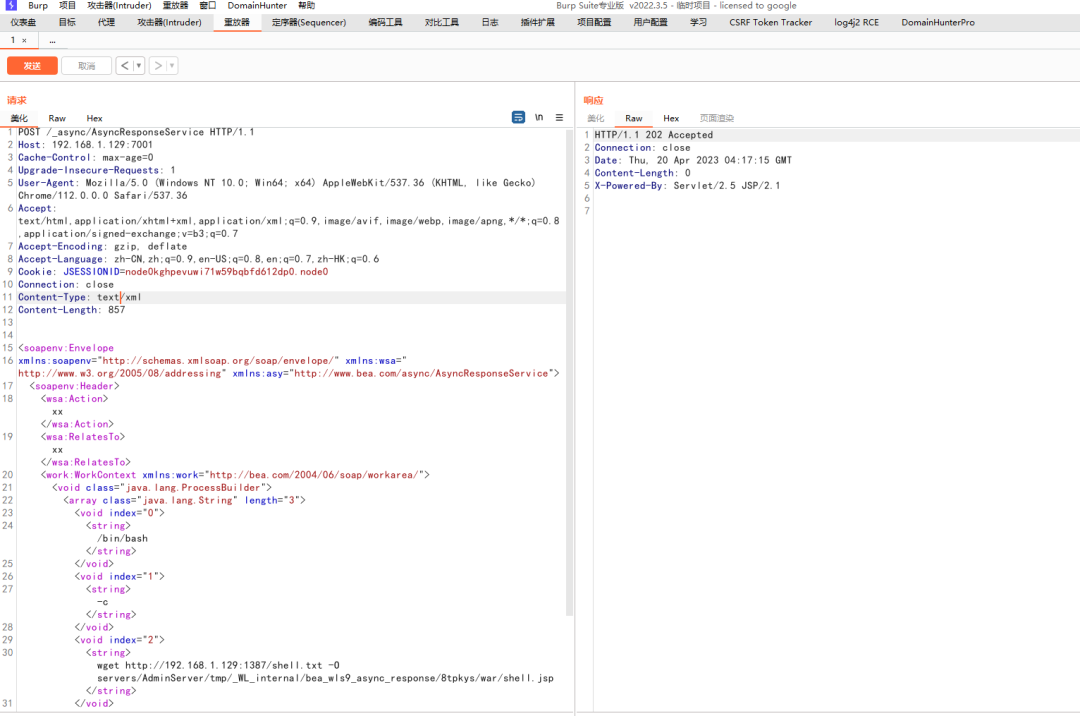Open the 插件扩展 tab

tap(537, 23)
